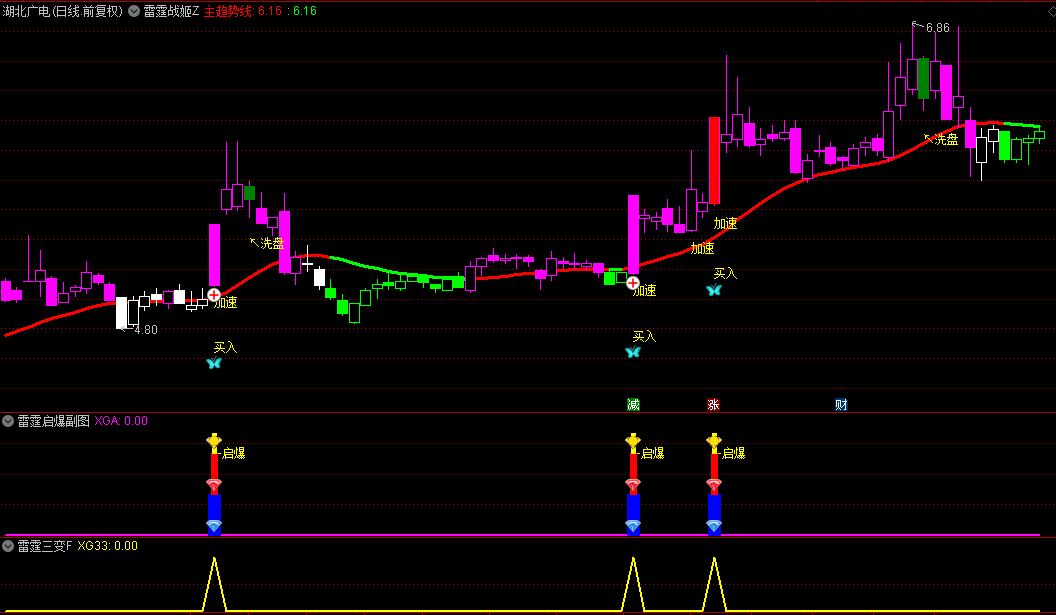
Task: Click the blue diamond on the 启爆 bar under 涨
Action: tap(714, 525)
